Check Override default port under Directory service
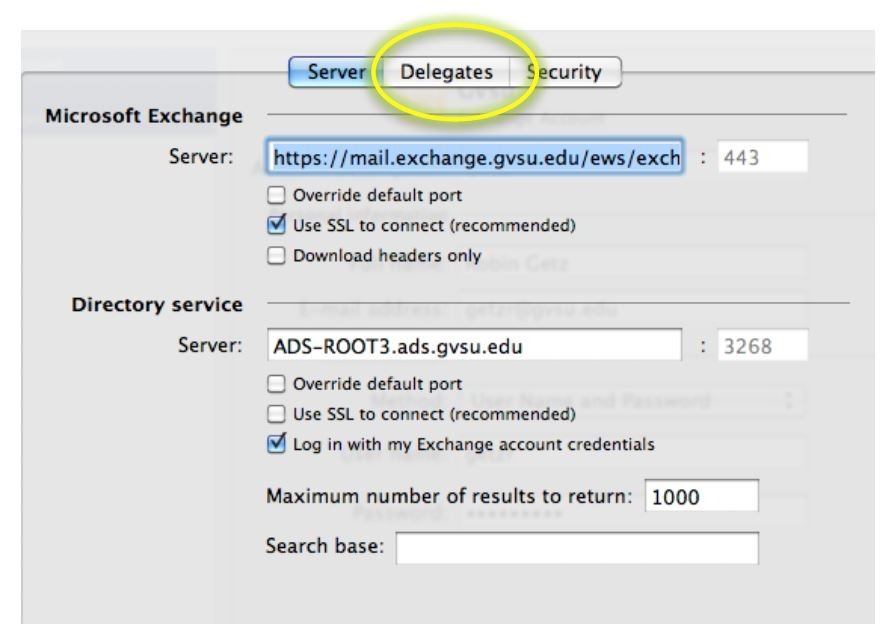The image size is (894, 643). click(x=276, y=383)
